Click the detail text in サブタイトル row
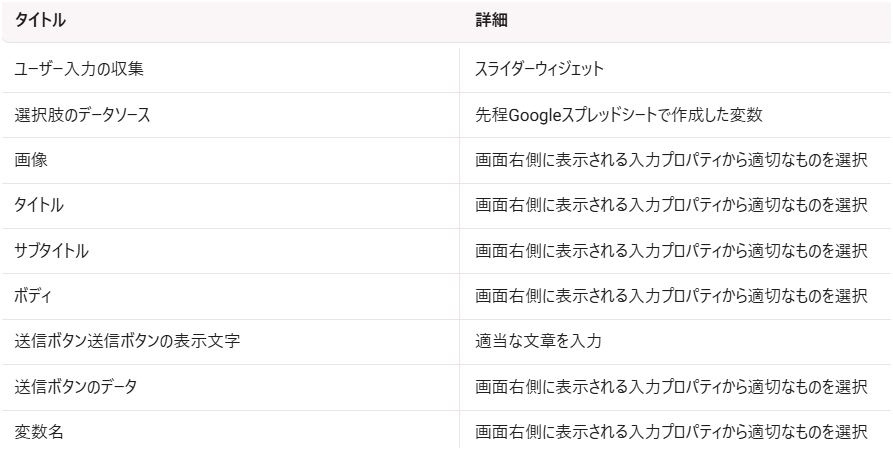This screenshot has width=893, height=450. pos(671,251)
